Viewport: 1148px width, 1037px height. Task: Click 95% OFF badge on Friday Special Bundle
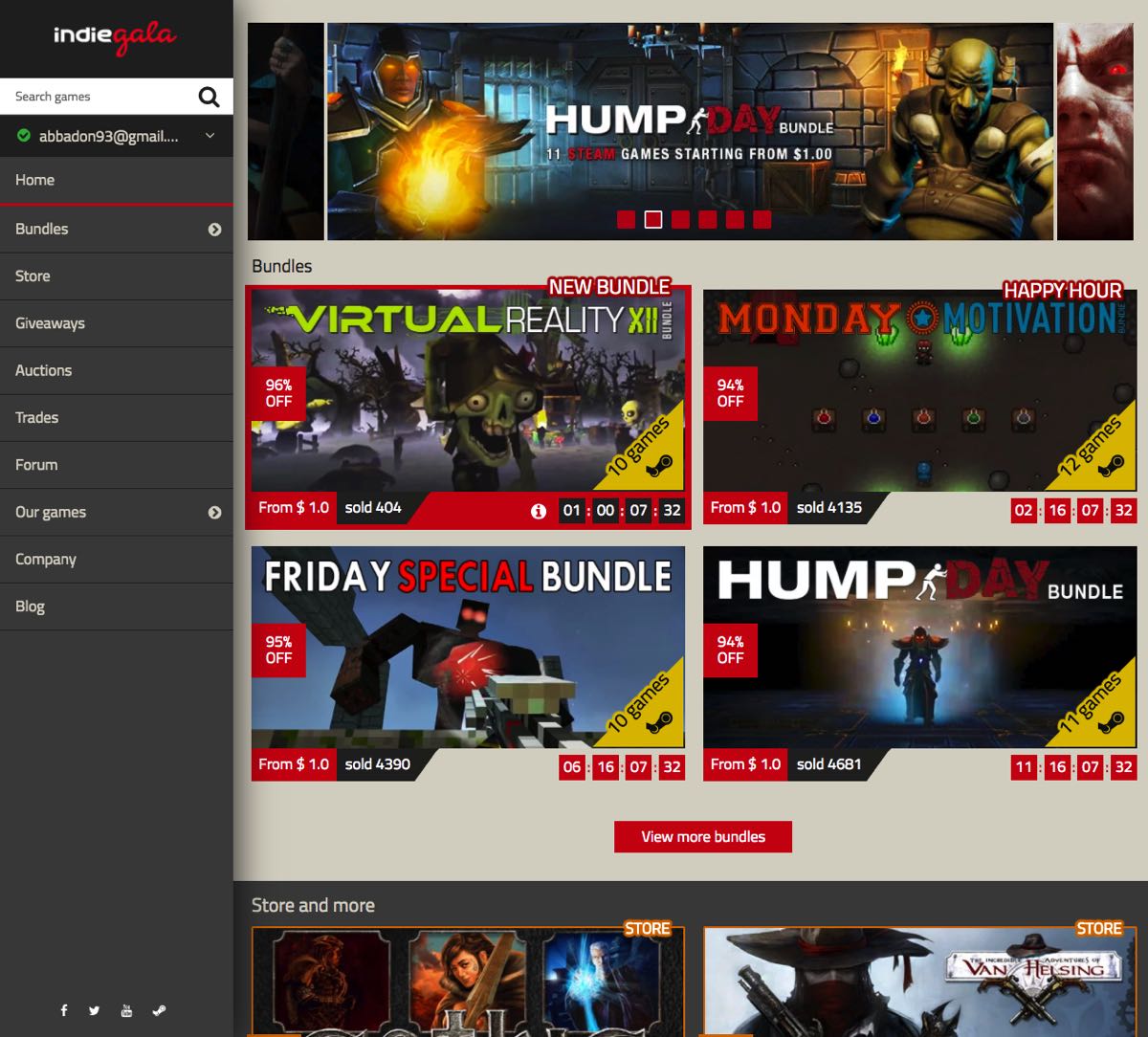[x=278, y=650]
